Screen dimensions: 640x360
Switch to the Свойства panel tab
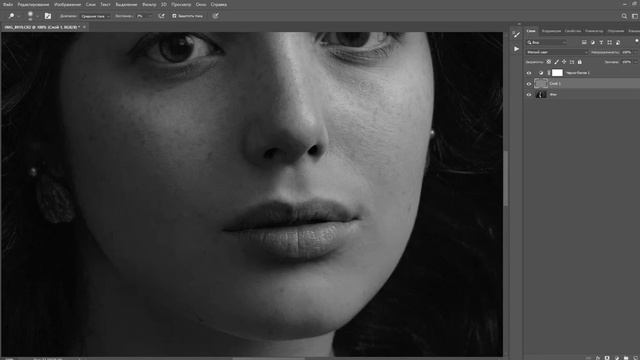pos(572,31)
